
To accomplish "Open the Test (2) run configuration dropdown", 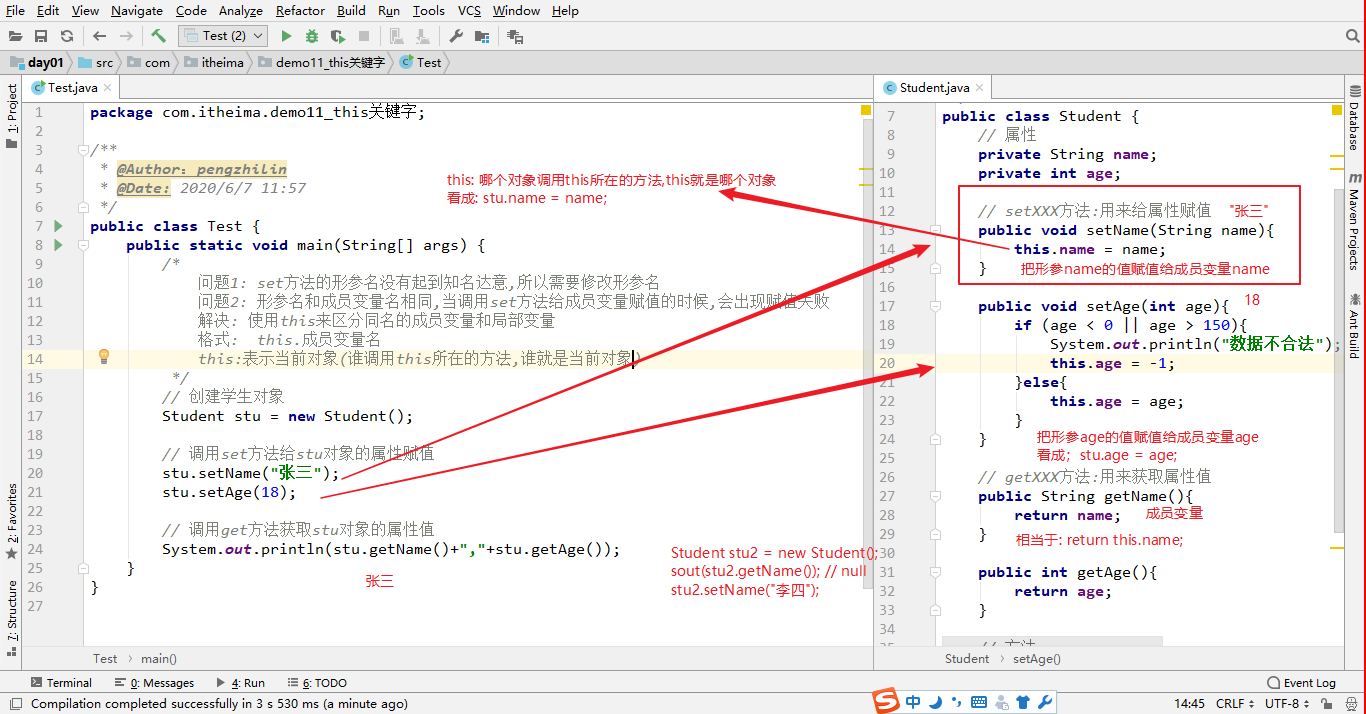I will pos(223,36).
